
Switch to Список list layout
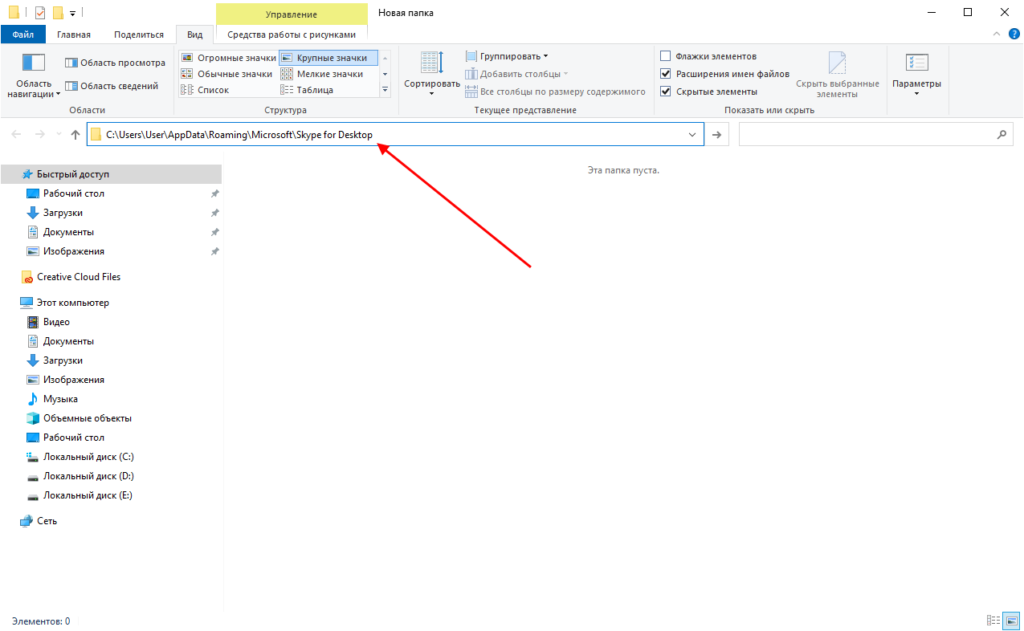coord(205,89)
